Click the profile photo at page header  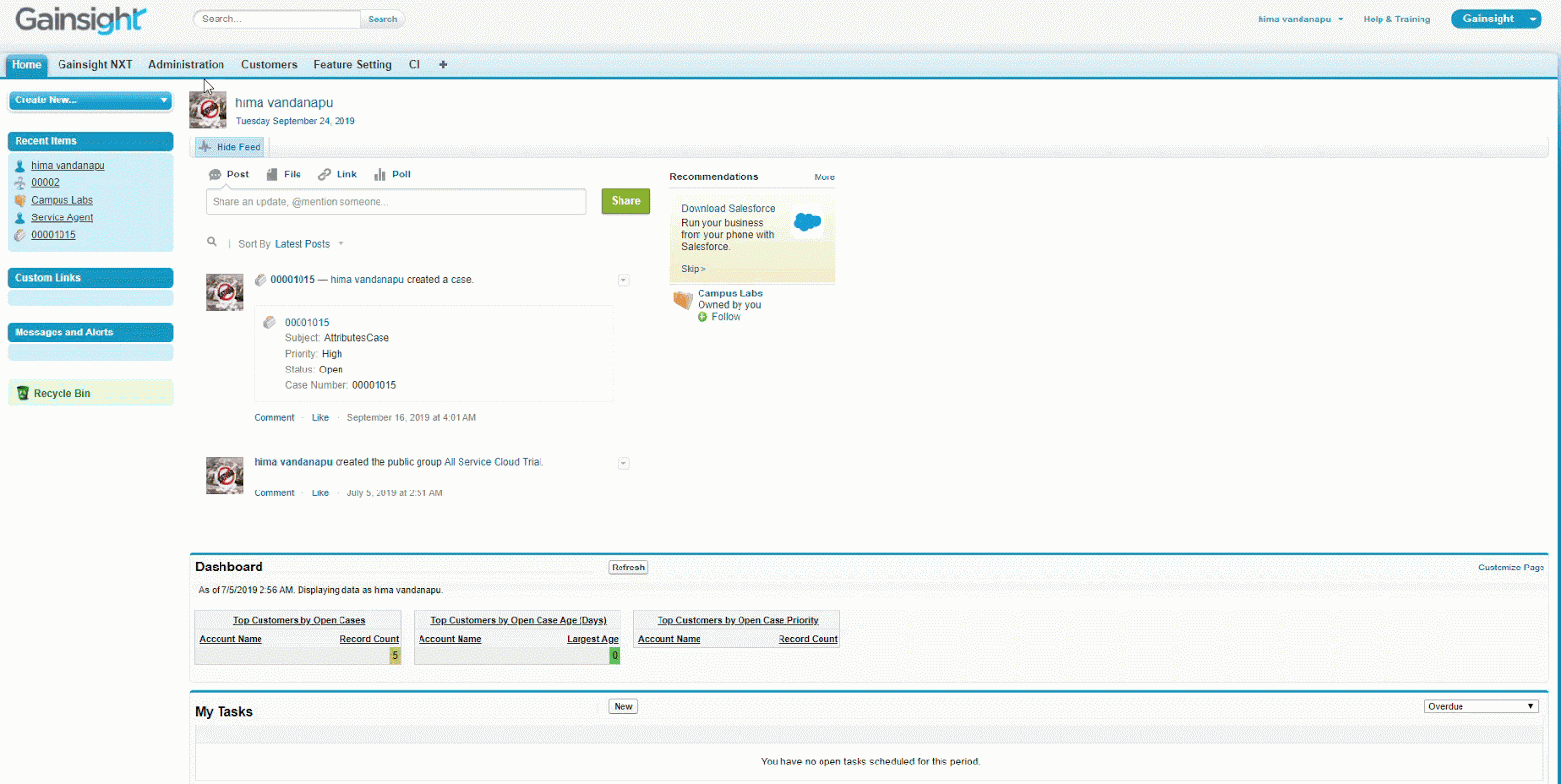(208, 110)
